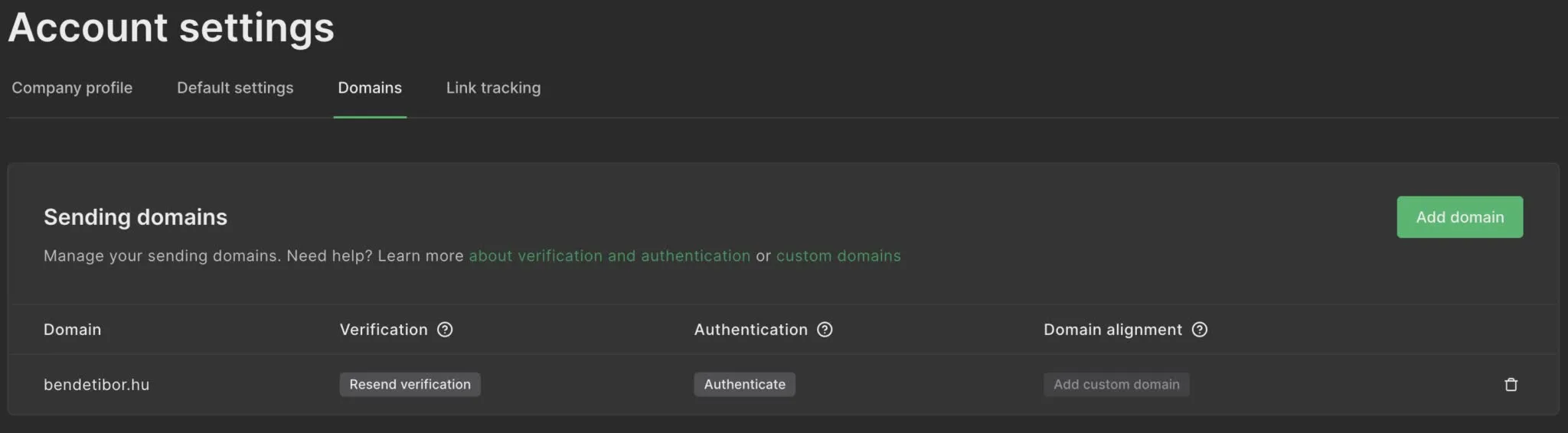The width and height of the screenshot is (1568, 433).
Task: Open the verification and authentication help link
Action: pos(609,256)
